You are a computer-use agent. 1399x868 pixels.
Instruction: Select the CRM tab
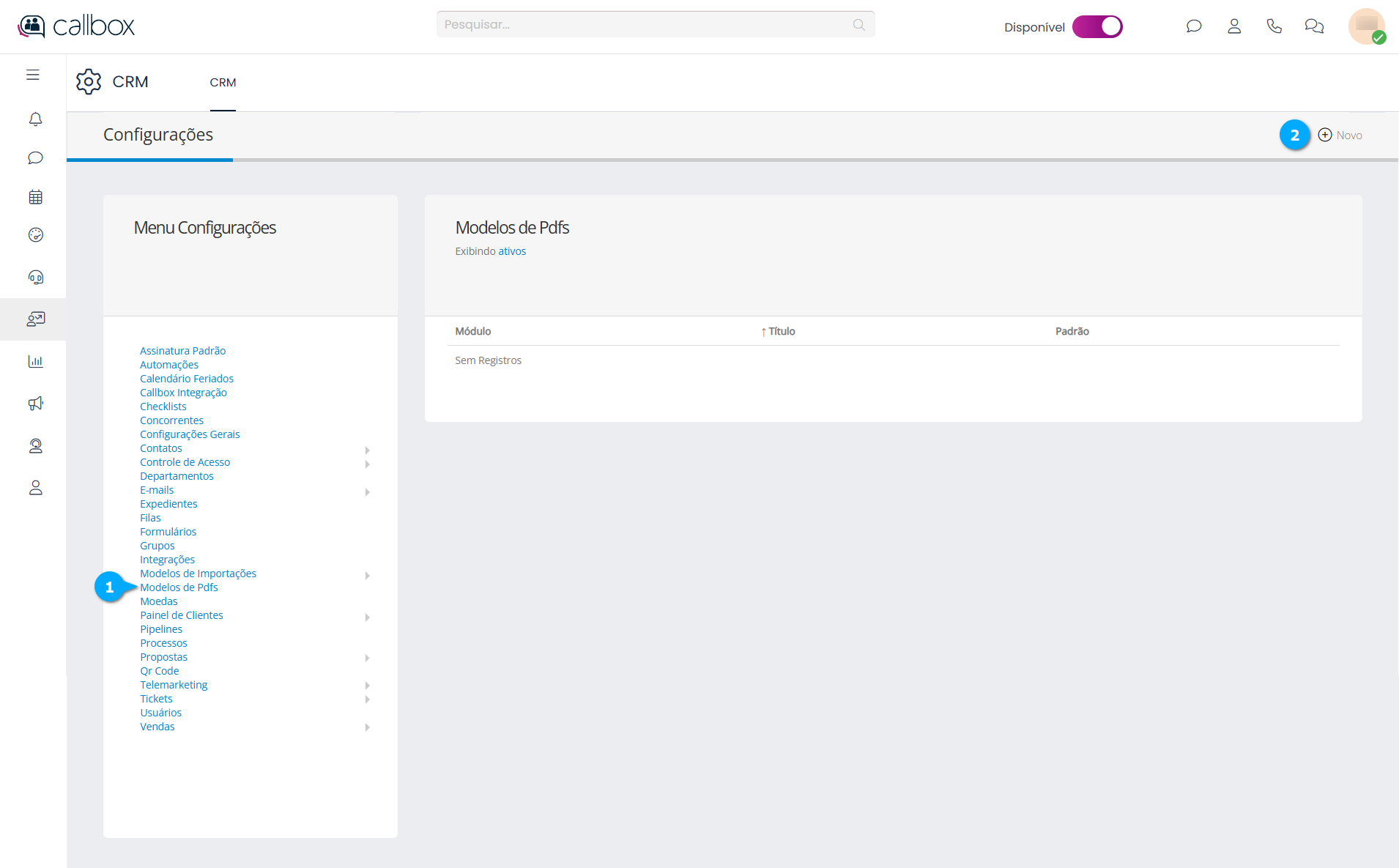(223, 83)
